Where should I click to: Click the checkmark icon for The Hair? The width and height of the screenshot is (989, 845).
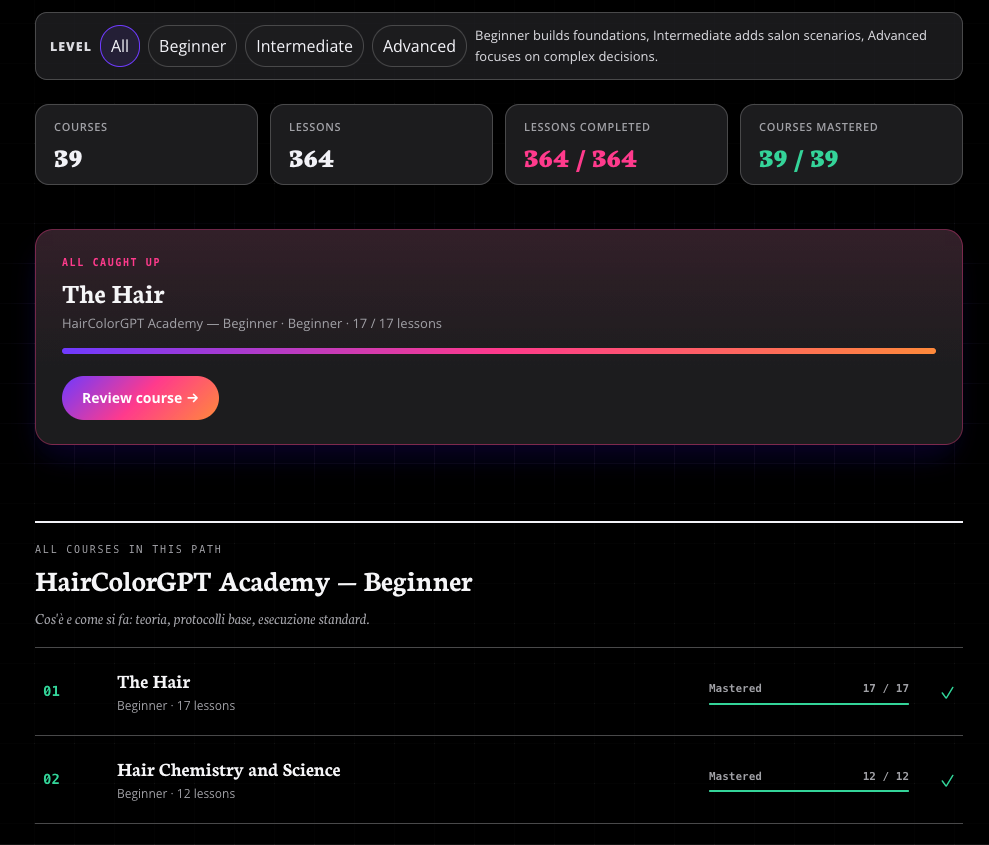click(947, 692)
